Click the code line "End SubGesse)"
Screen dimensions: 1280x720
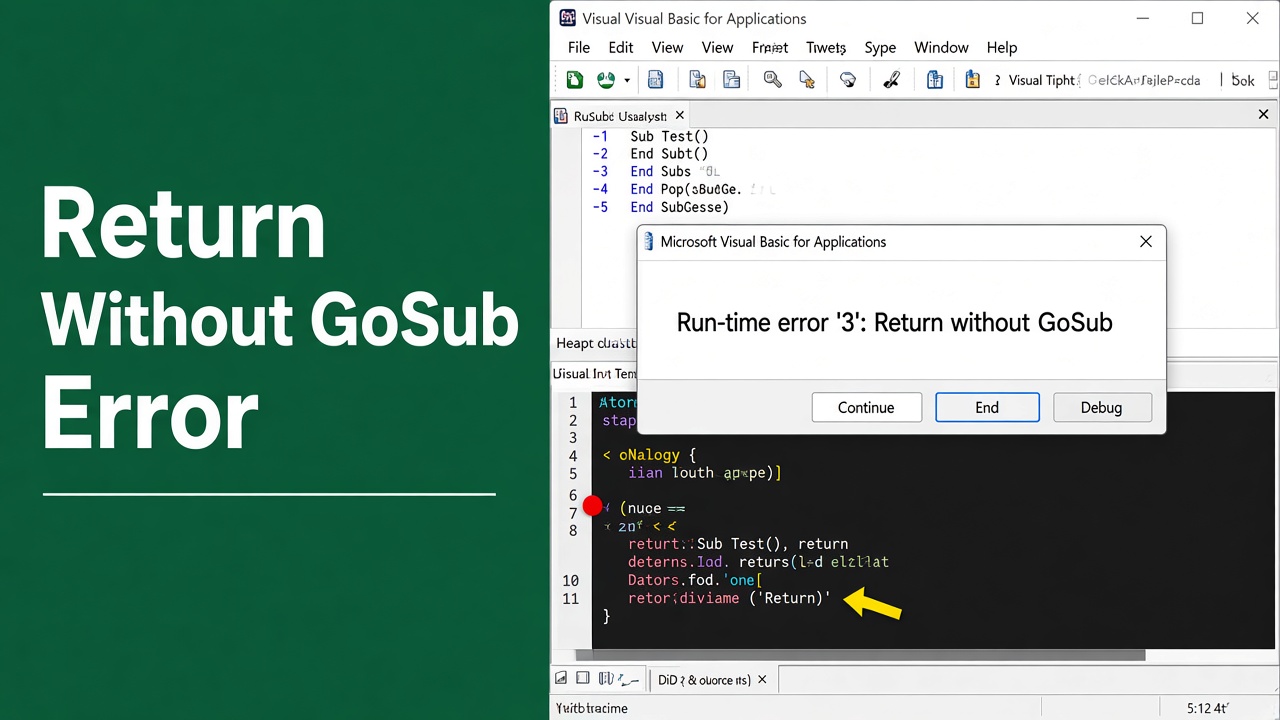click(680, 208)
